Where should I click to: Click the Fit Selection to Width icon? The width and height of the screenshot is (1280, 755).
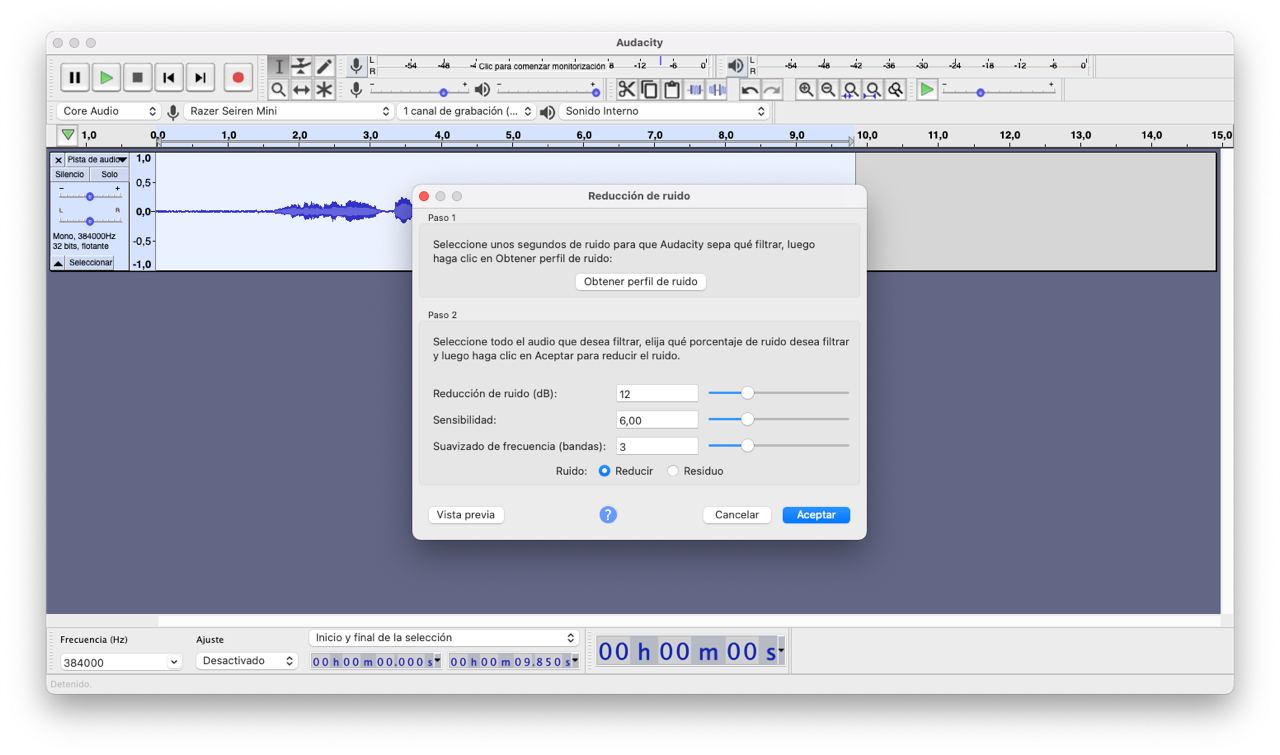851,89
